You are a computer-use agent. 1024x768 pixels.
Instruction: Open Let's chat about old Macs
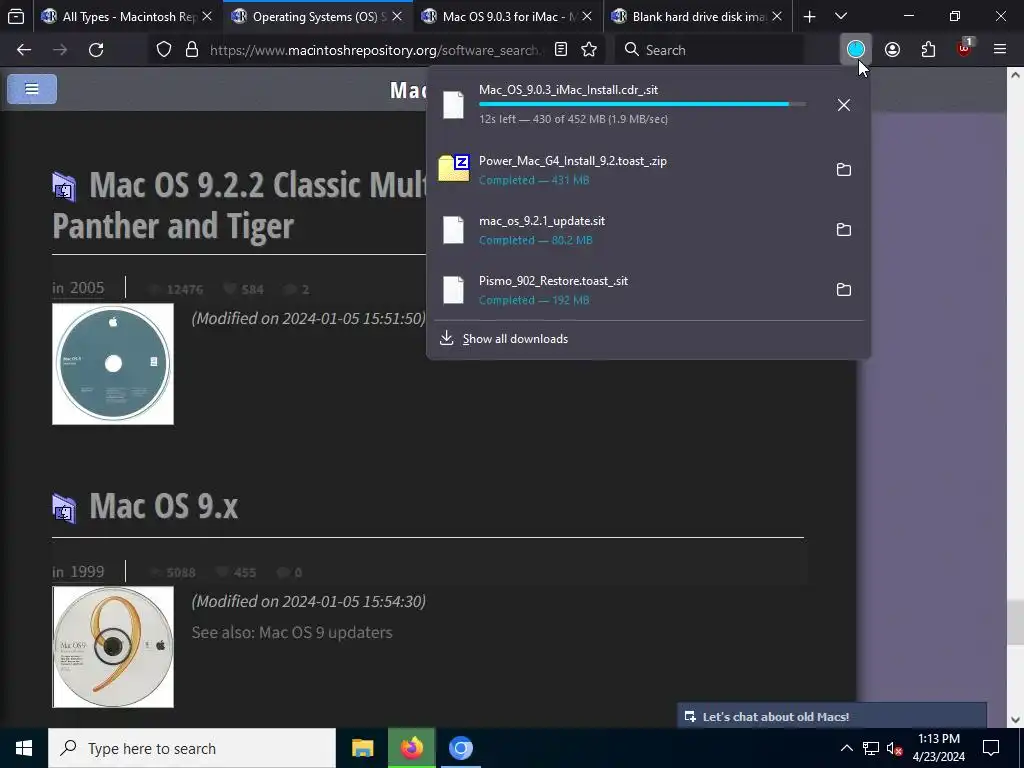coord(831,716)
